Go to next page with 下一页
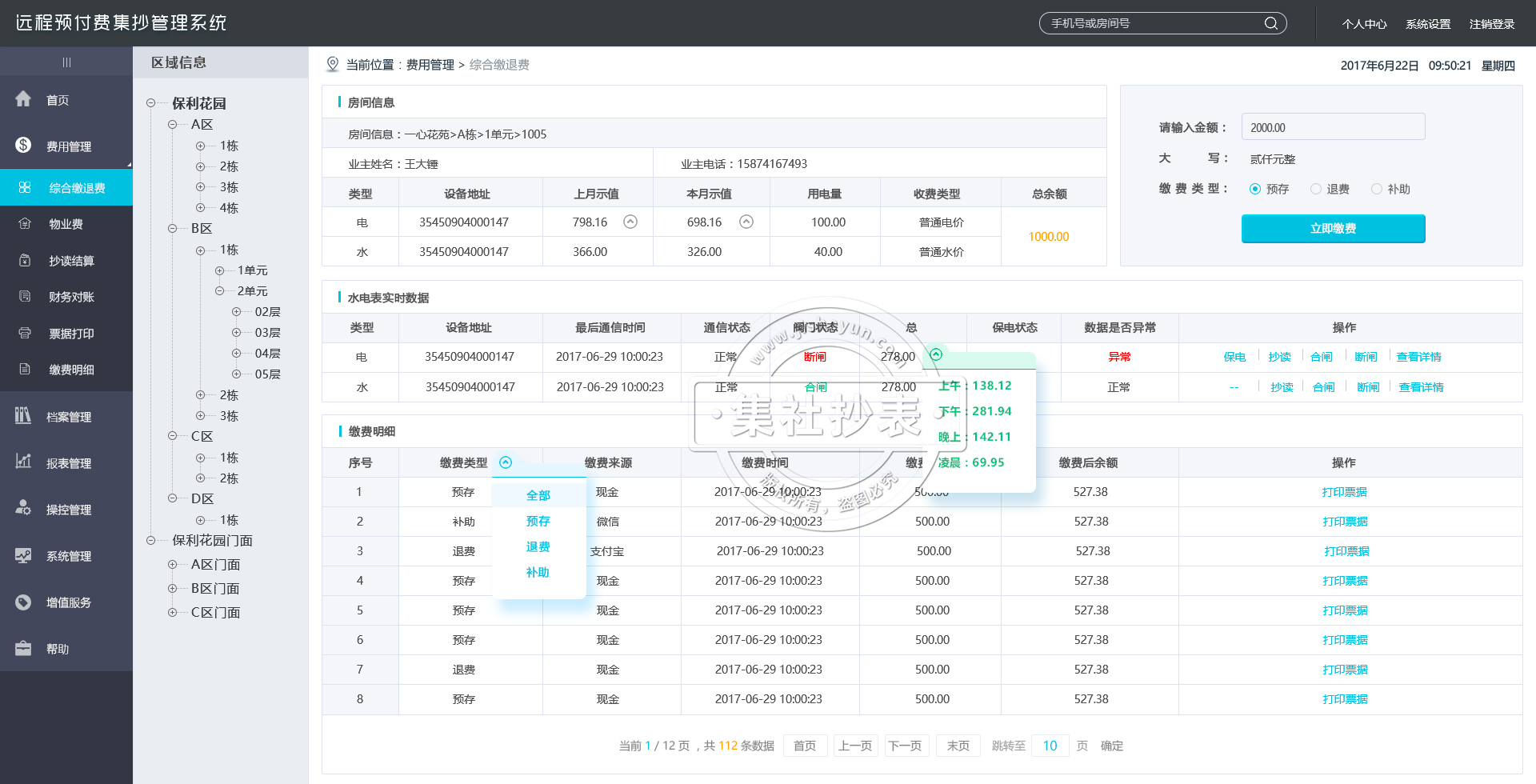The image size is (1536, 784). point(905,746)
